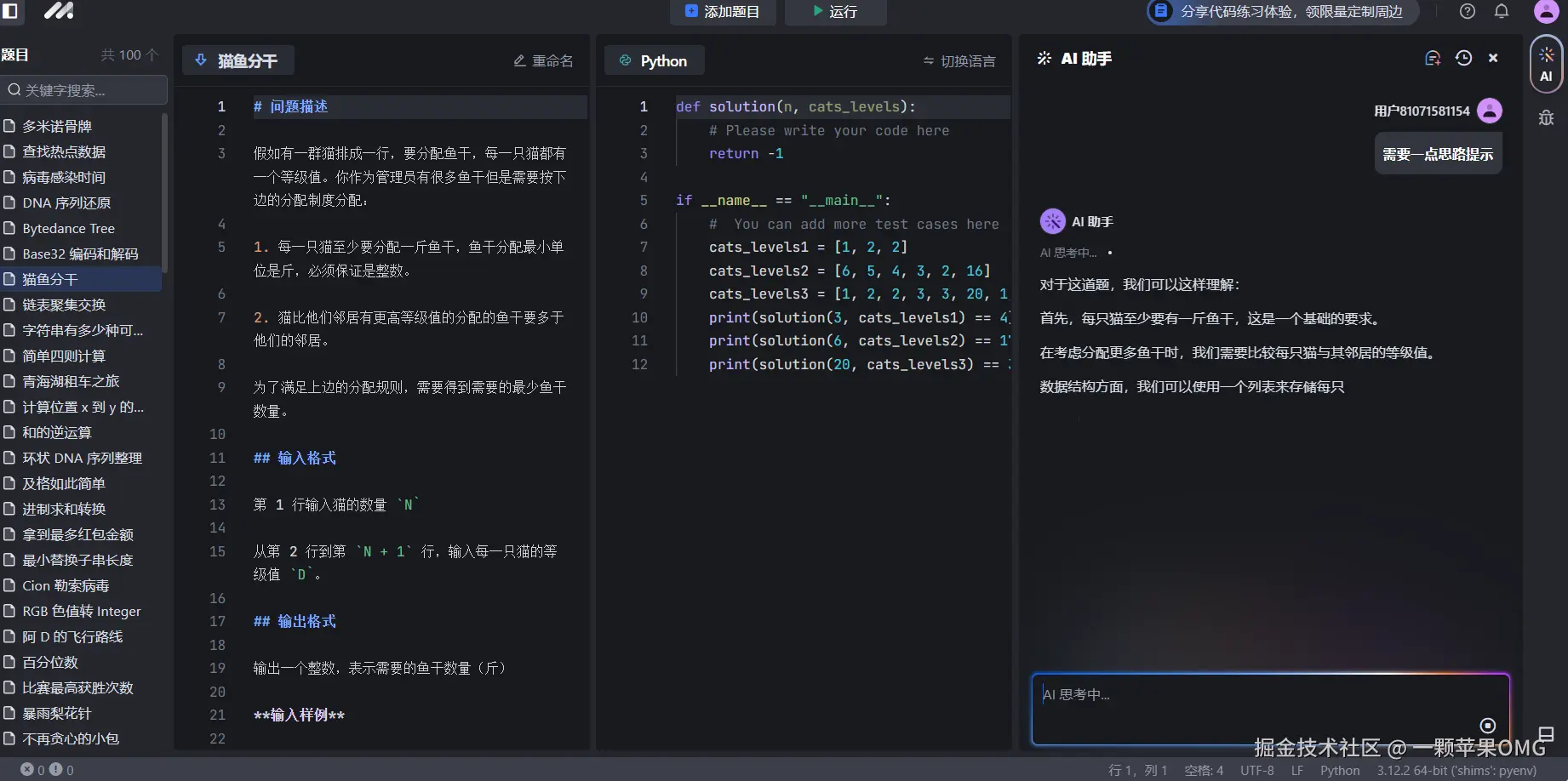
Task: Click Python indicator in the status bar
Action: (x=1339, y=770)
